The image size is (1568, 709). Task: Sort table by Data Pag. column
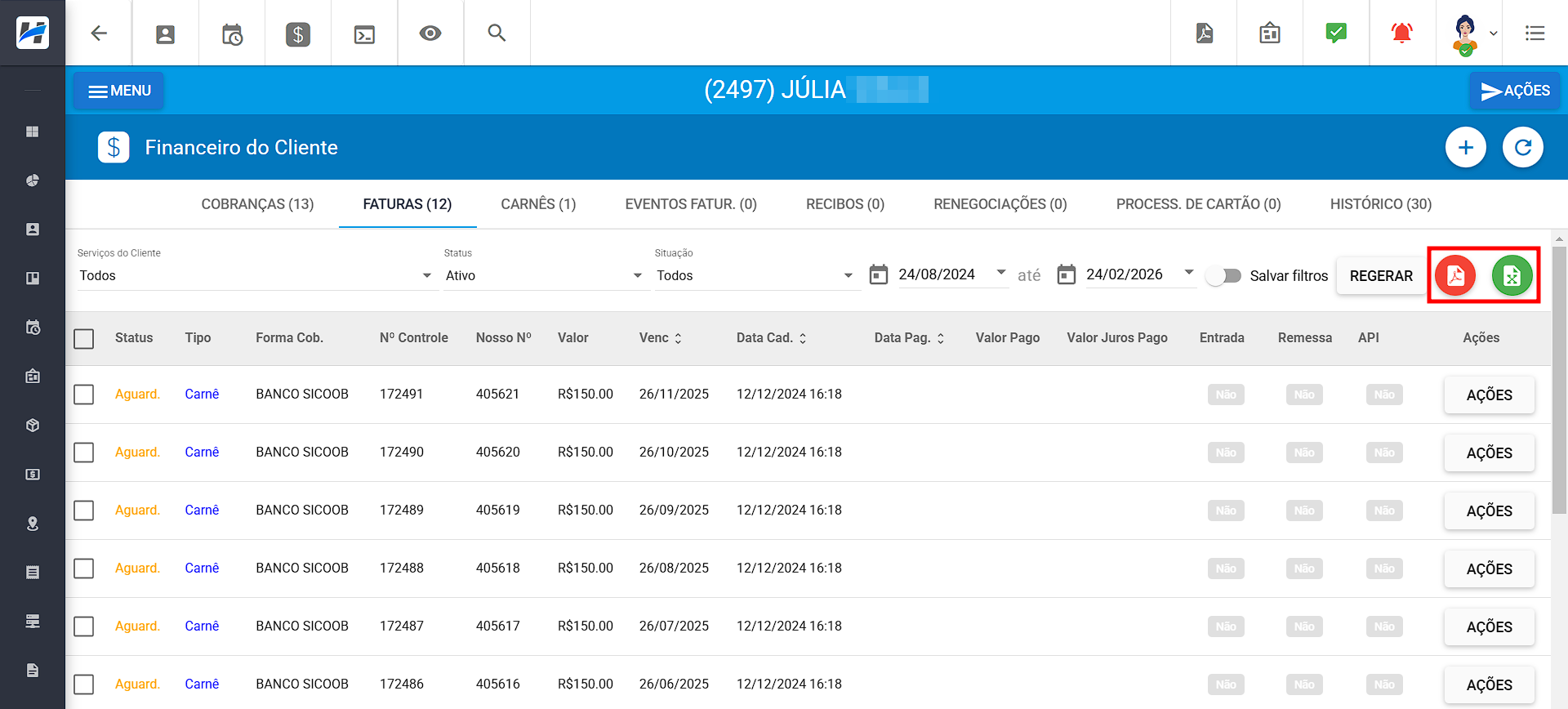[x=910, y=338]
